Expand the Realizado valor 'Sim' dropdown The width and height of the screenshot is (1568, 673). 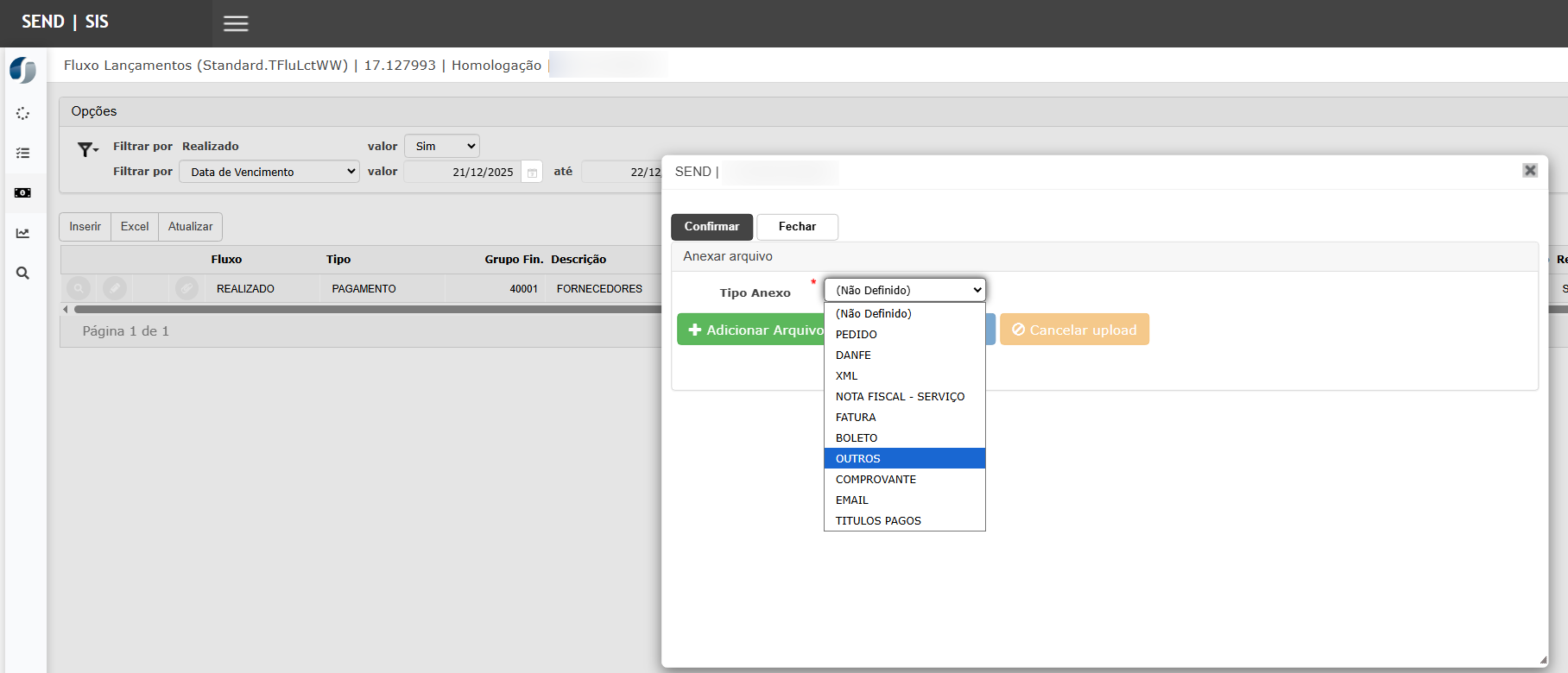pos(442,147)
